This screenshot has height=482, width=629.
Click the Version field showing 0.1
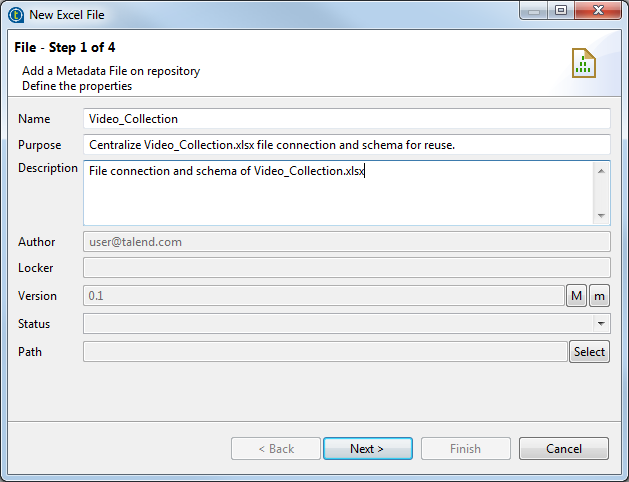click(325, 296)
